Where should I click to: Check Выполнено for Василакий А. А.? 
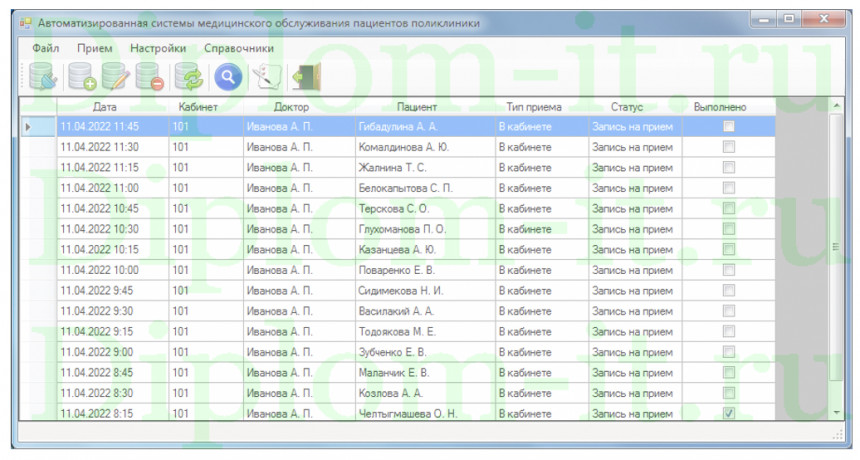(728, 311)
